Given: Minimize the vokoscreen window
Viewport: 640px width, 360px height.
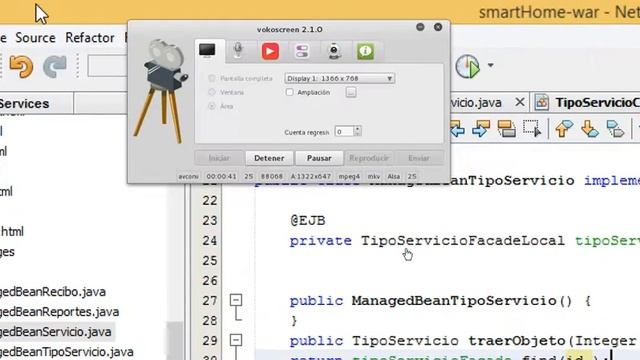Looking at the screenshot, I should coord(420,27).
